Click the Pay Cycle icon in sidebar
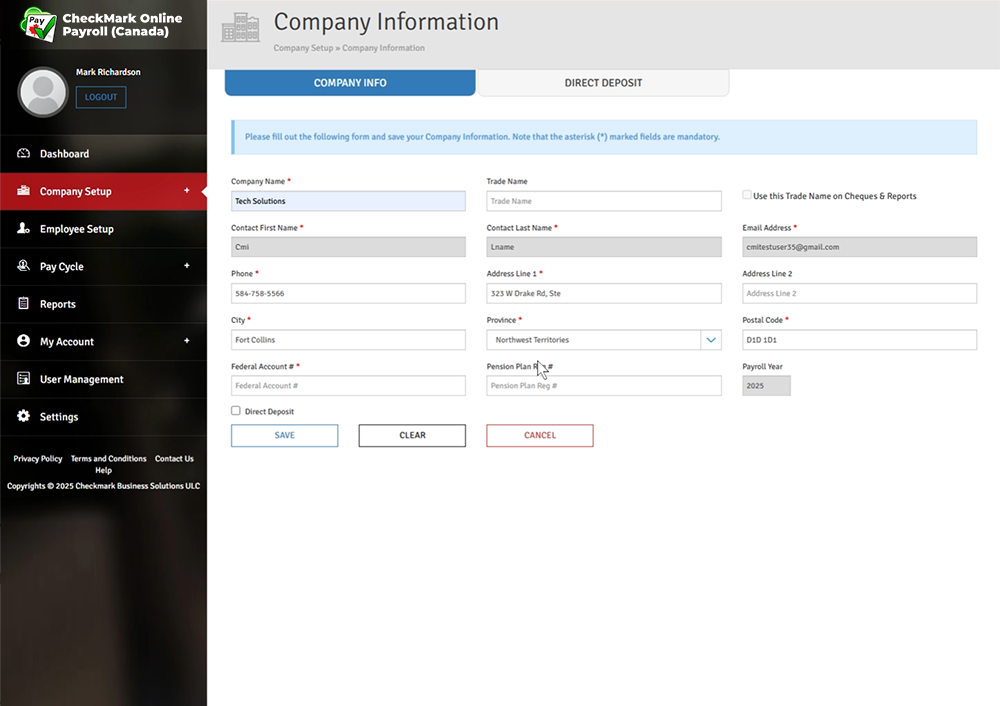Screen dimensions: 1000x706 click(23, 266)
